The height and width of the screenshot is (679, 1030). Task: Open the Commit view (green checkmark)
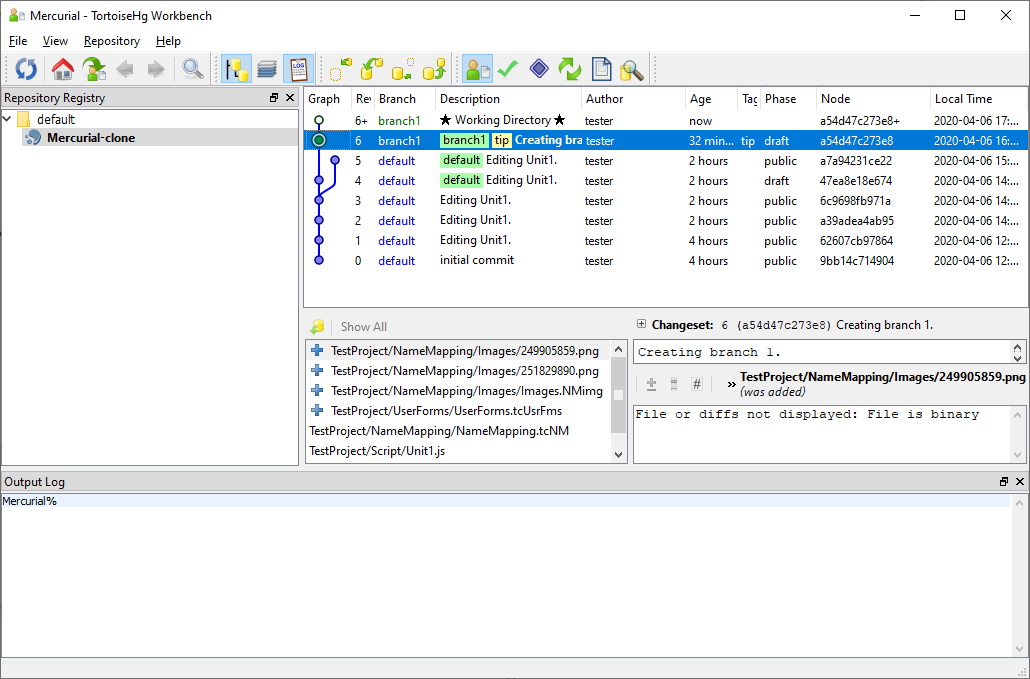508,69
